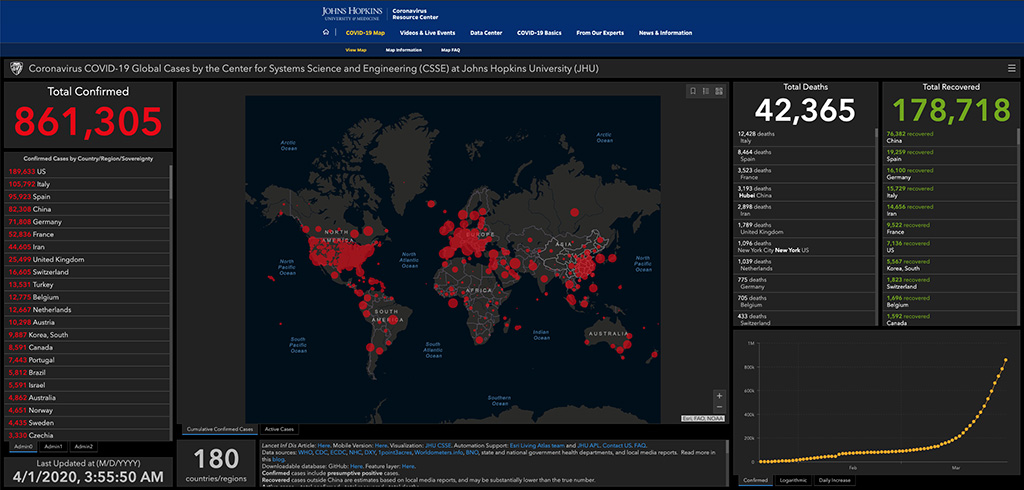Click the JHU shield icon beside the dashboard title
The image size is (1024, 490).
pyautogui.click(x=18, y=69)
